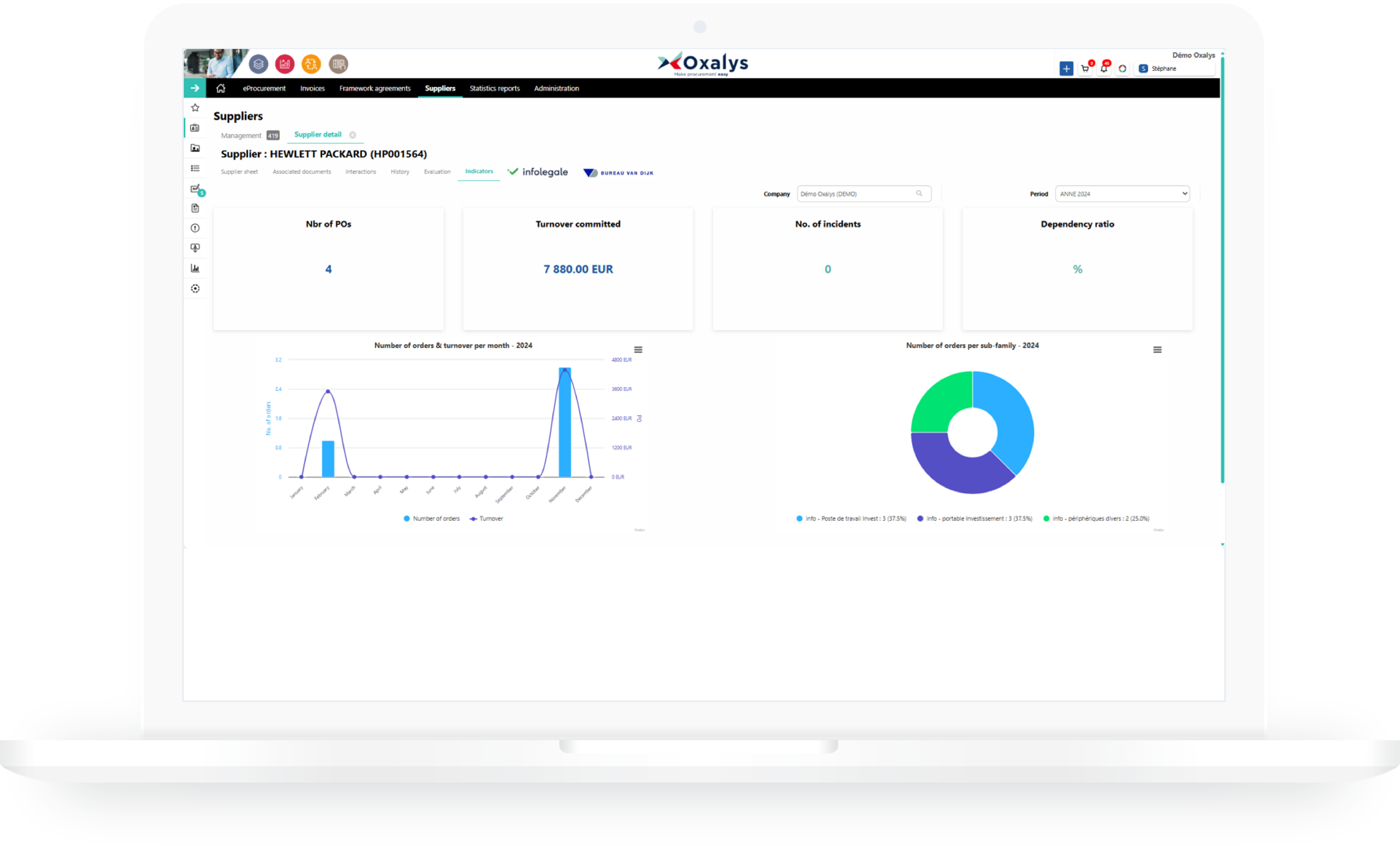Viewport: 1400px width, 846px height.
Task: Click the Bureau van Dijk logo link
Action: click(x=618, y=173)
